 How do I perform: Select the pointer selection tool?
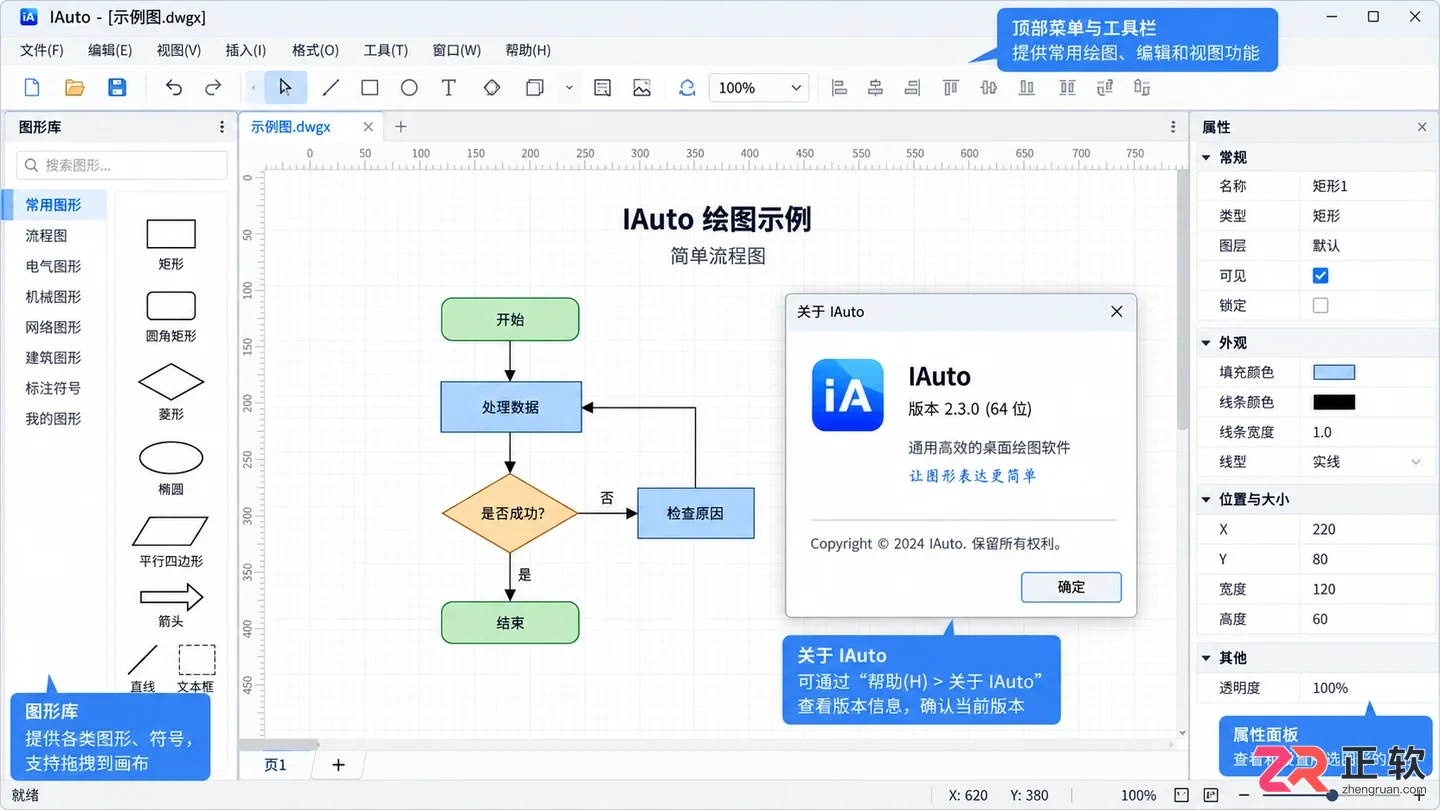tap(286, 88)
